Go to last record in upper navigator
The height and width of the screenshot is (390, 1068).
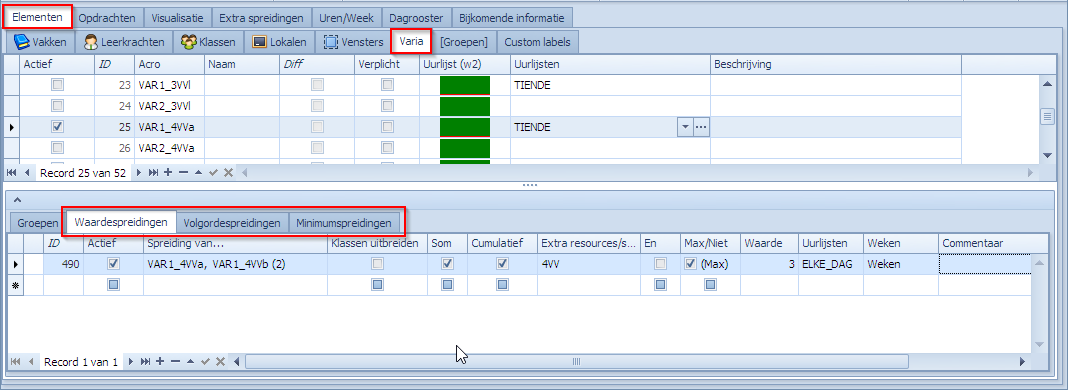155,173
